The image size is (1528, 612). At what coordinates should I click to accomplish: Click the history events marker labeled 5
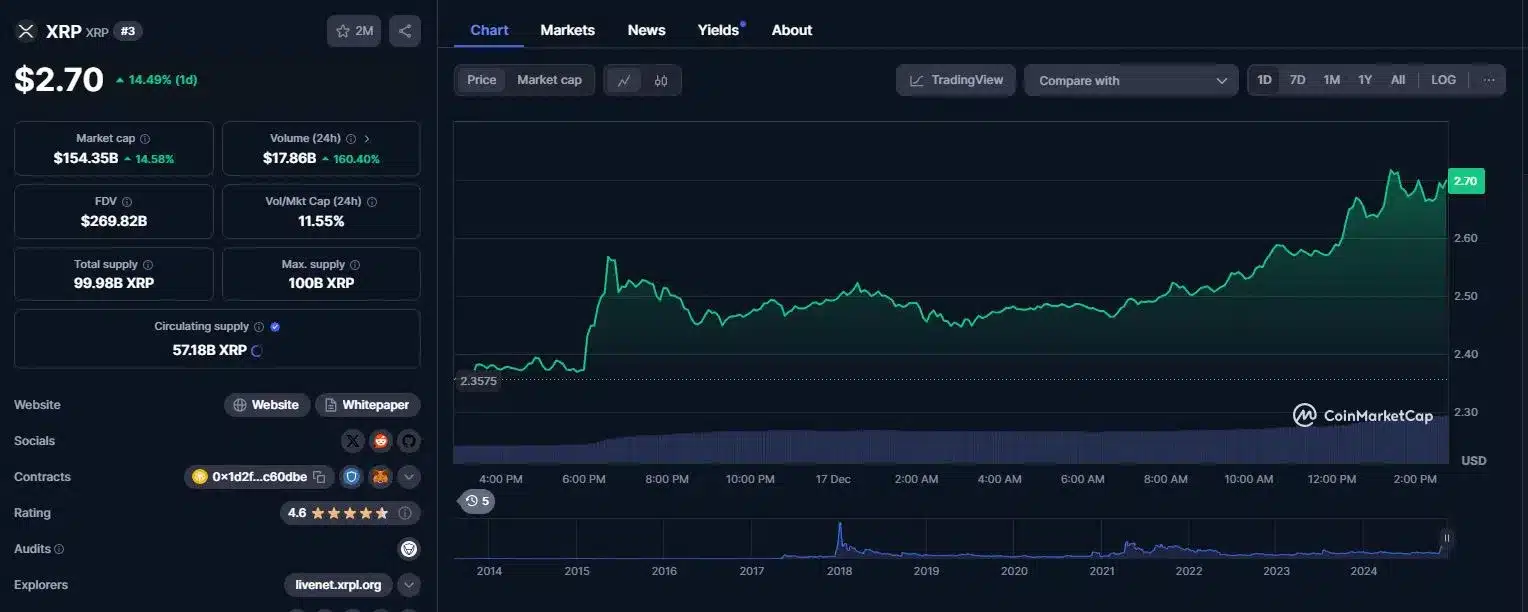point(477,501)
